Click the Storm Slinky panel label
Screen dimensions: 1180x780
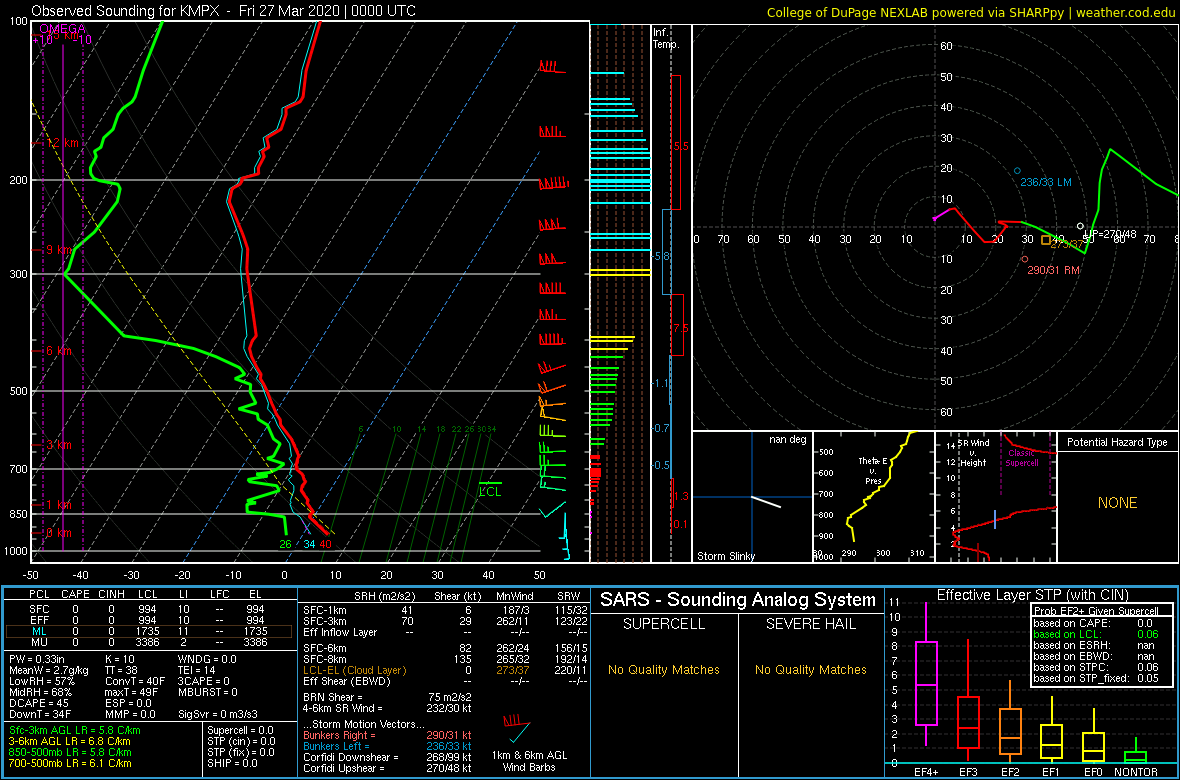725,556
